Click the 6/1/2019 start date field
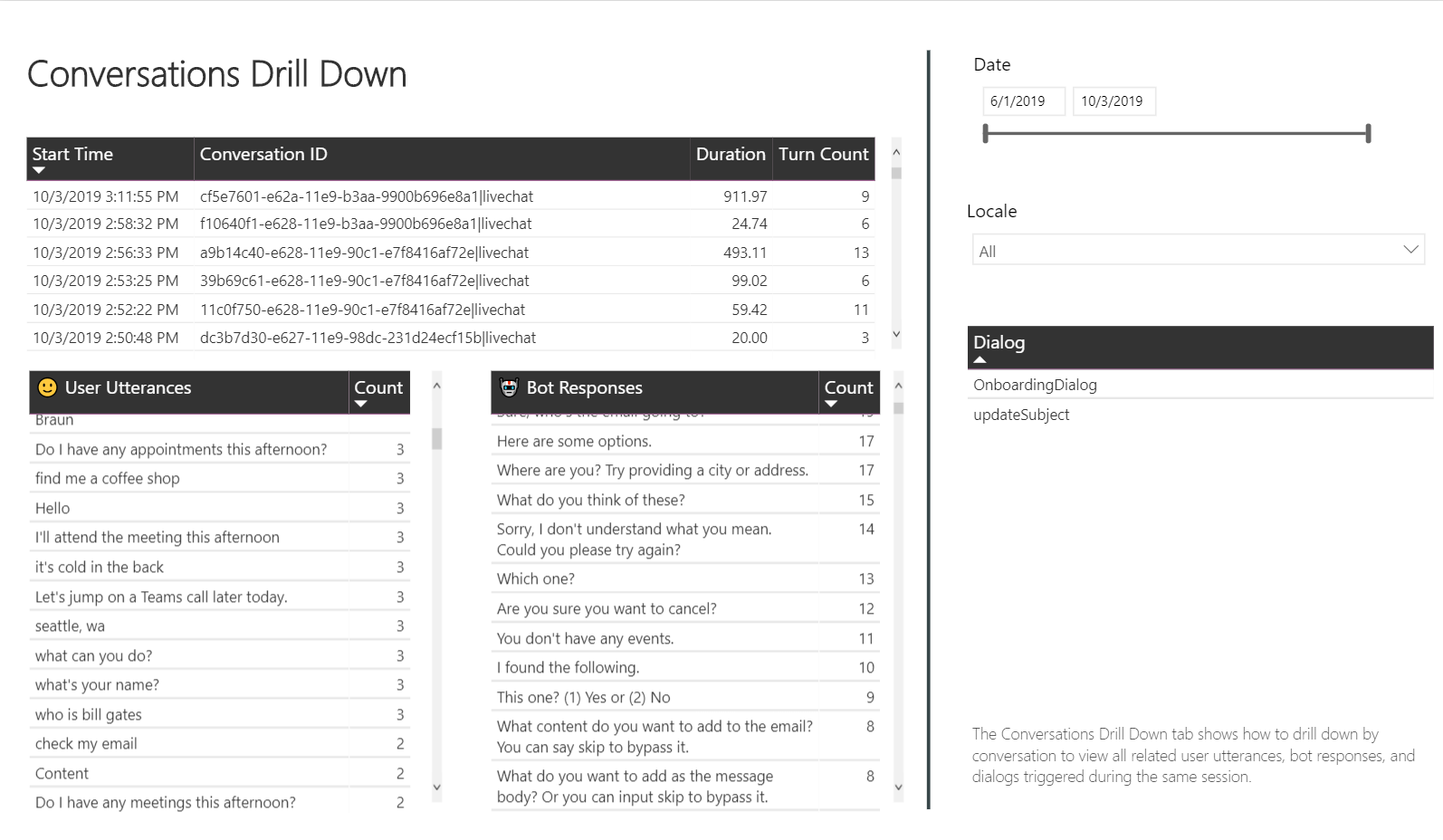Screen dimensions: 1443x840 (1024, 101)
